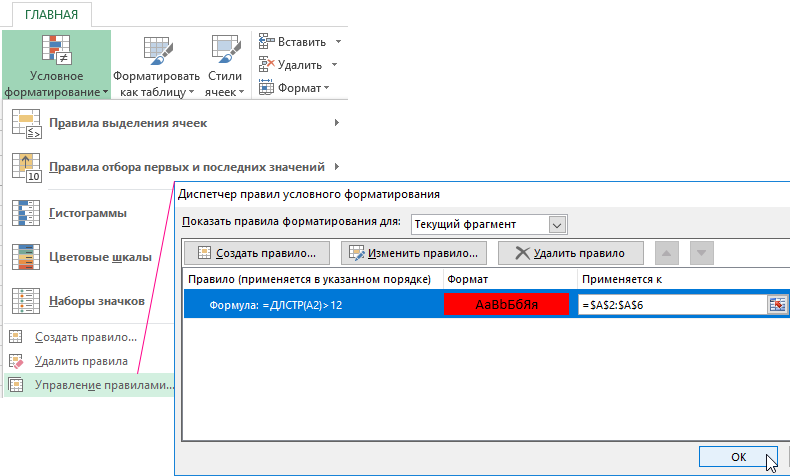The width and height of the screenshot is (790, 476).
Task: Open Правила отбора первых и последних значений
Action: point(175,167)
